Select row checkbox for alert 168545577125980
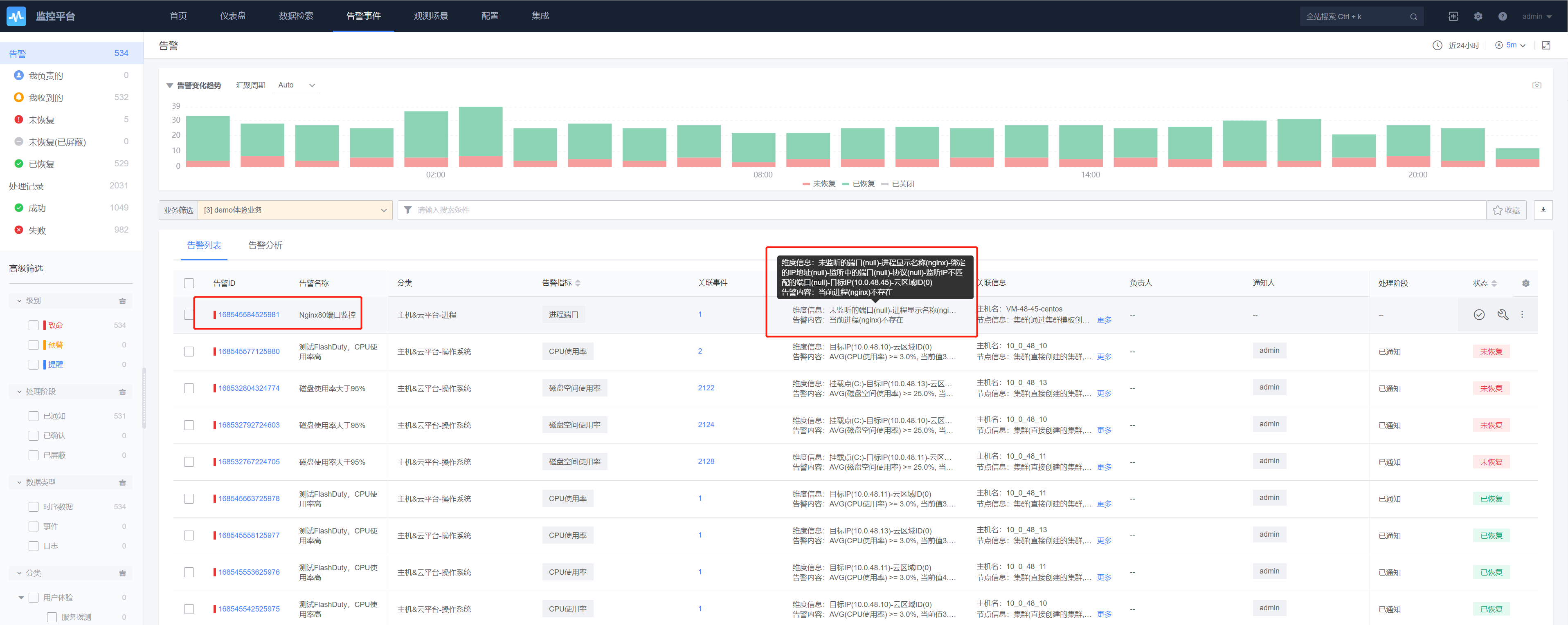 coord(189,352)
